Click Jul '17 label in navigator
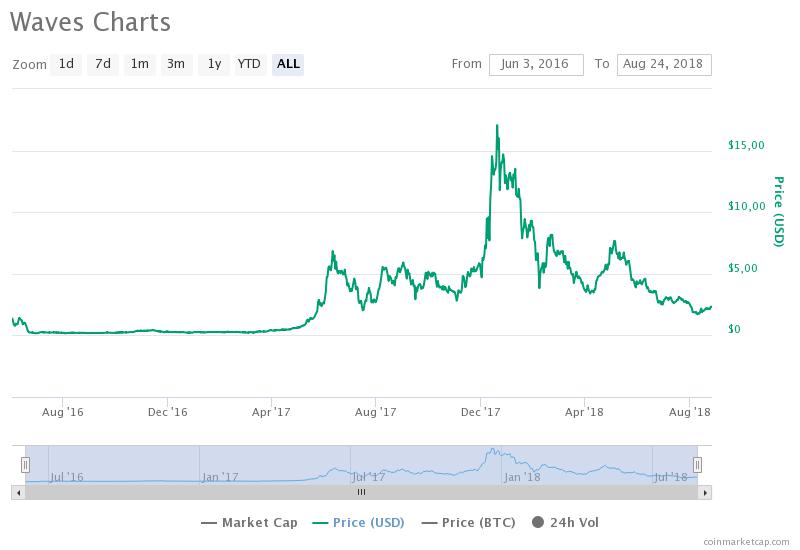Screen dimensions: 800x550 coord(369,478)
